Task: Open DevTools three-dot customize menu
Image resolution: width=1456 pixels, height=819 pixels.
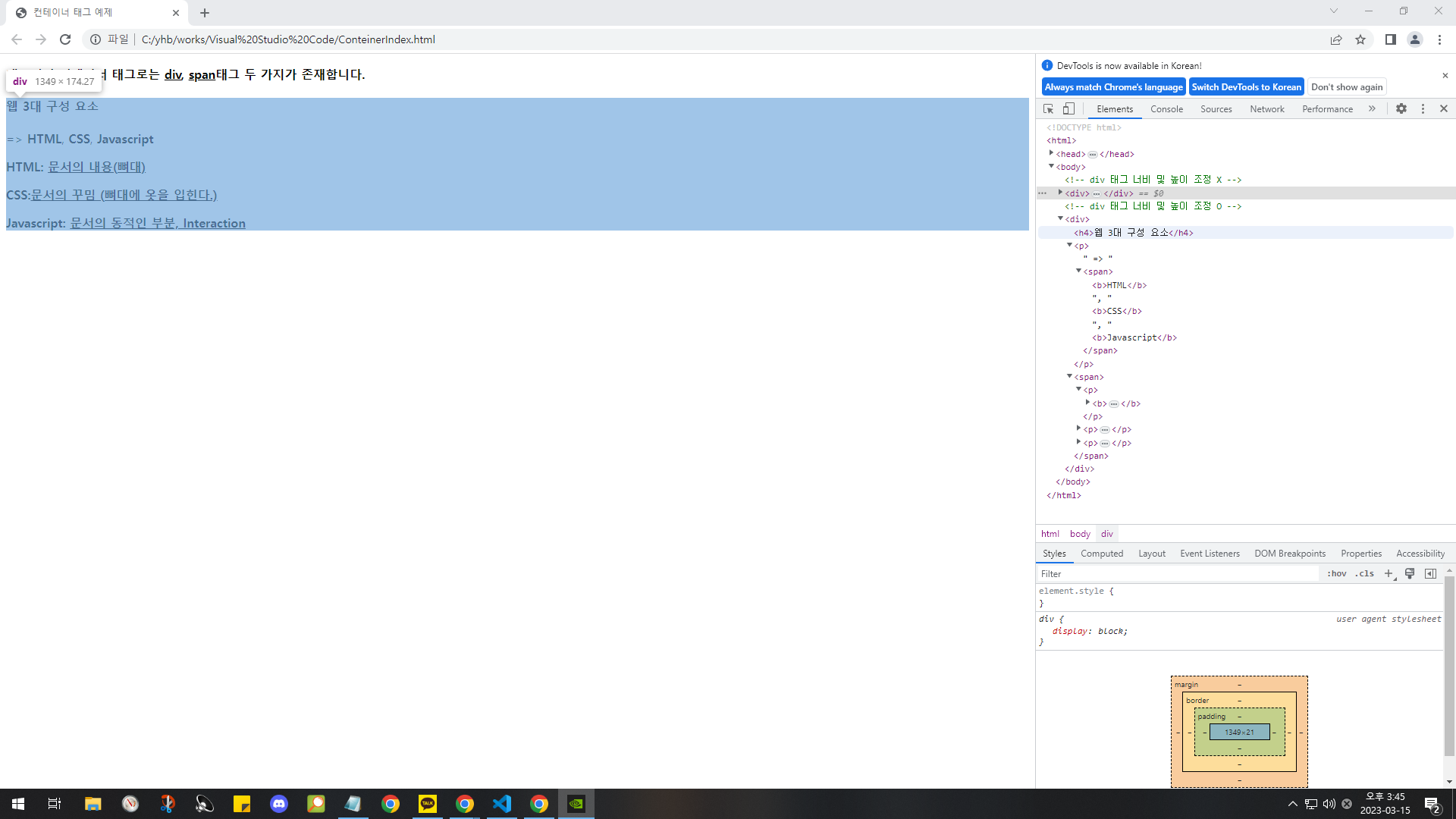Action: [x=1423, y=109]
